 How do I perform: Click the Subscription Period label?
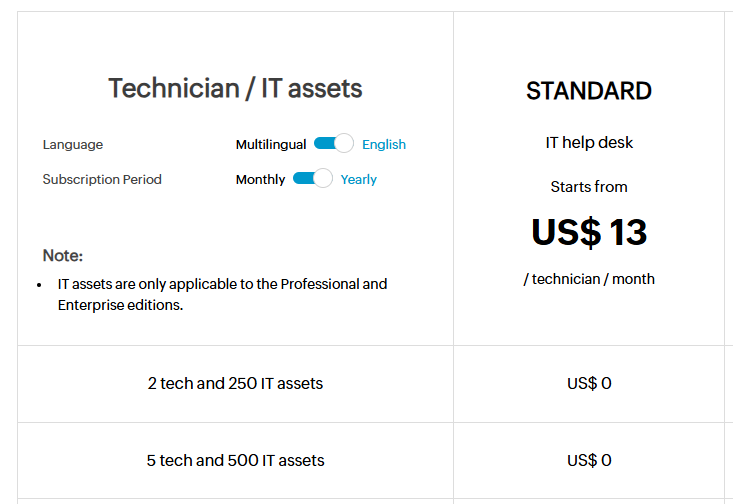pos(102,179)
